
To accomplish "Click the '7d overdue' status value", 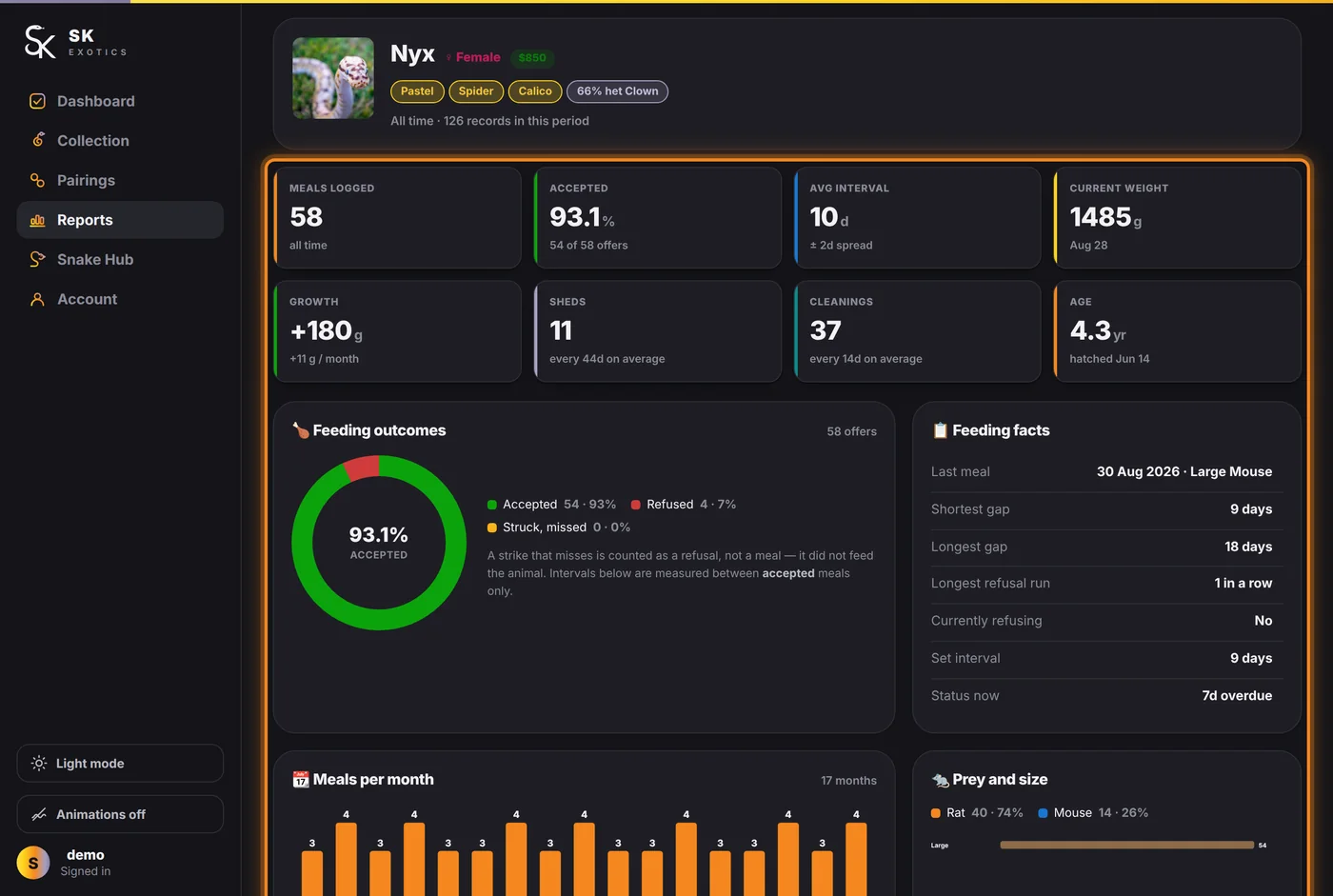I will tap(1237, 696).
